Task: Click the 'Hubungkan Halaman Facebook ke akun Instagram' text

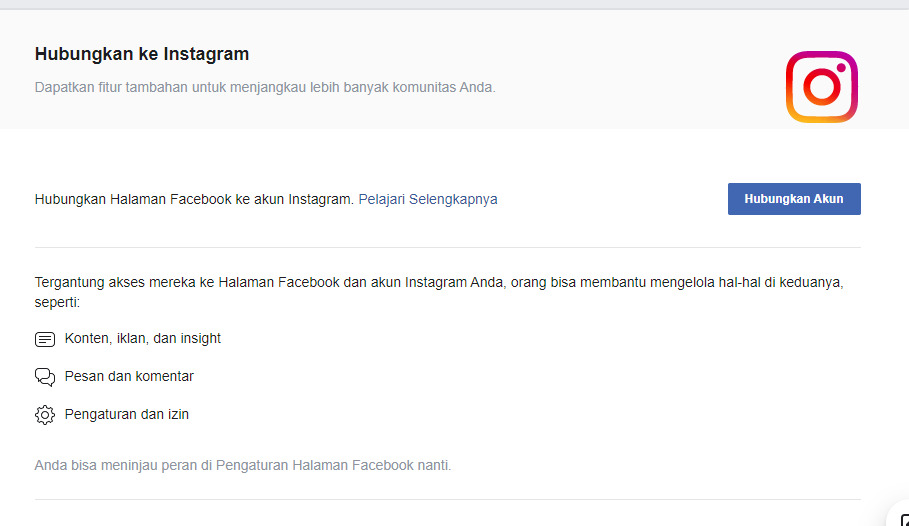Action: pyautogui.click(x=194, y=199)
